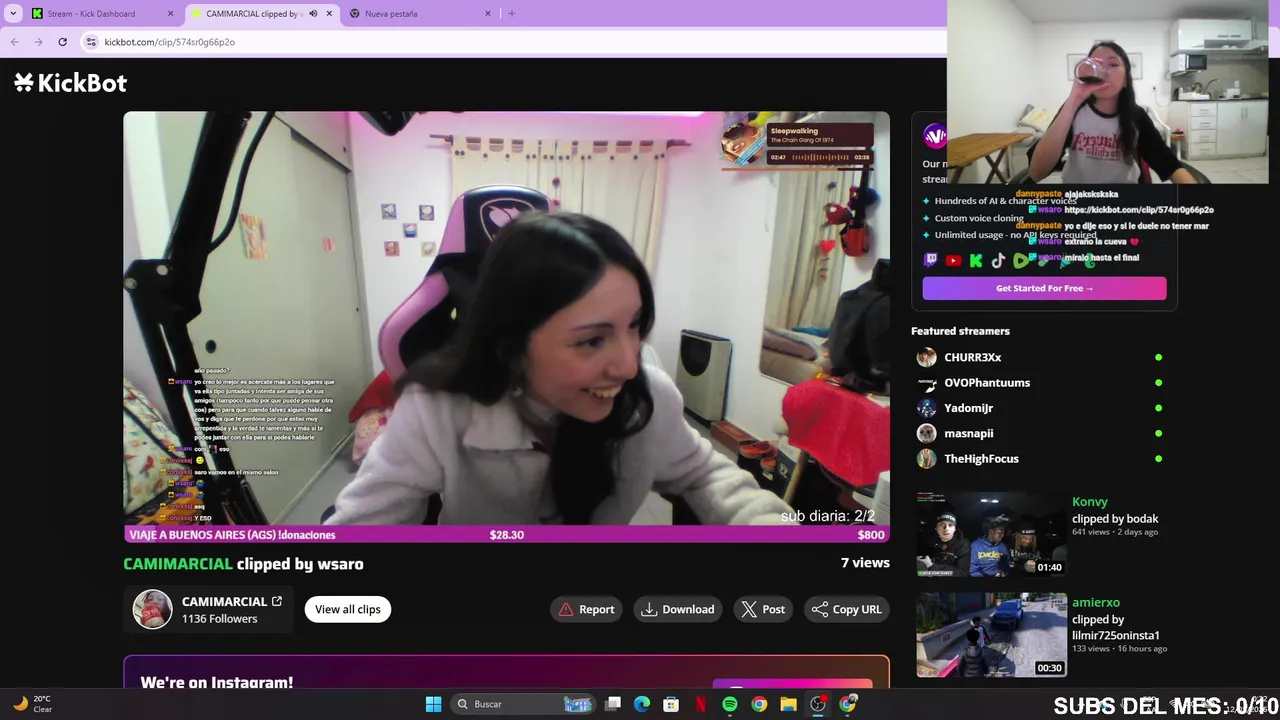Close the Nueva pestaña tab
1280x720 pixels.
tap(488, 14)
